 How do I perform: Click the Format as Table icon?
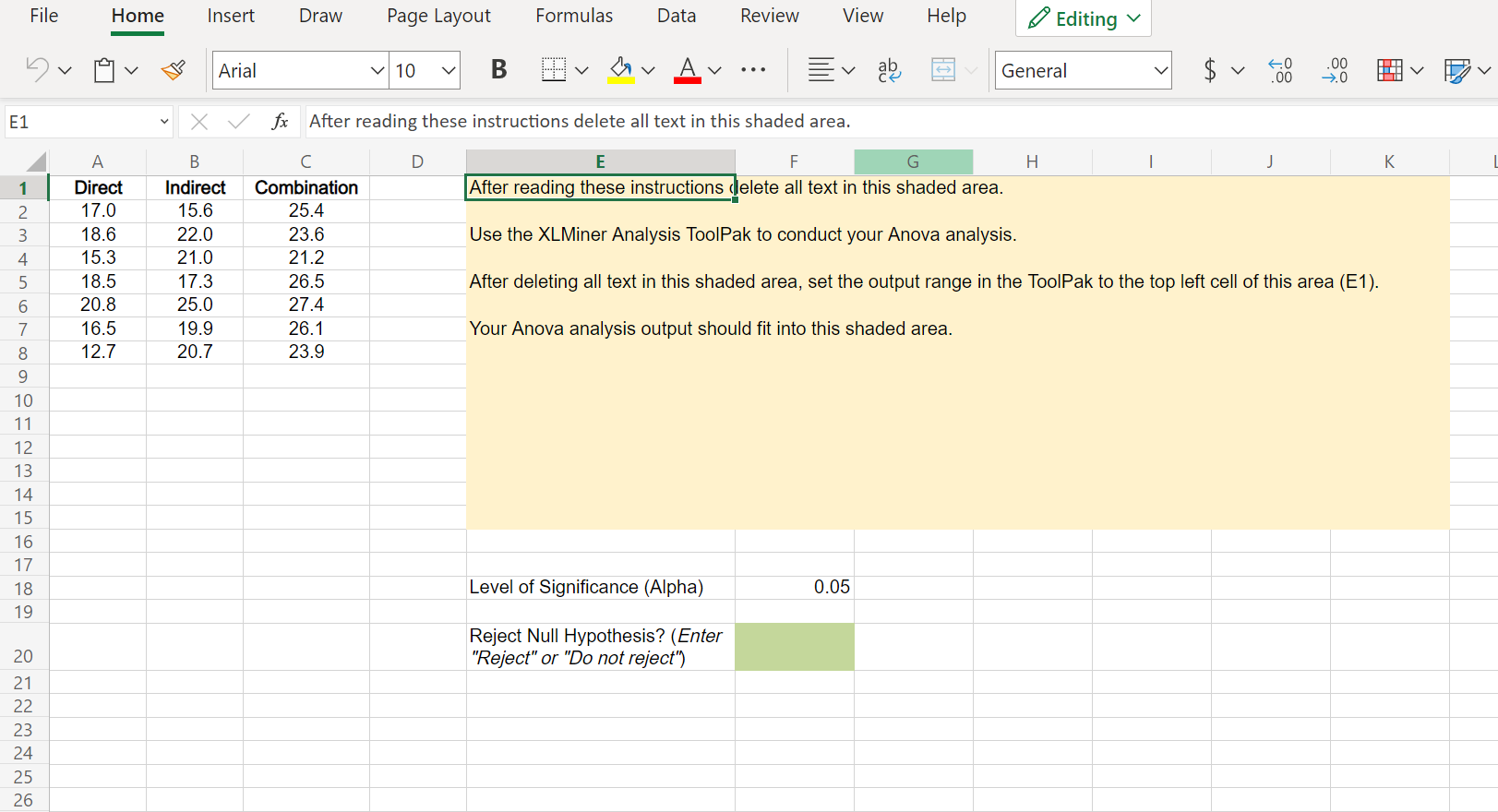[1457, 70]
